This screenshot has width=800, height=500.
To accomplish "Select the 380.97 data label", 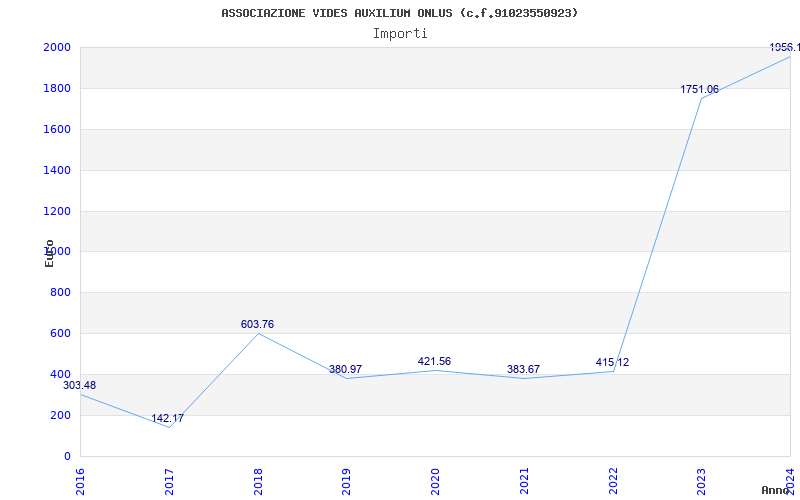I will (345, 369).
